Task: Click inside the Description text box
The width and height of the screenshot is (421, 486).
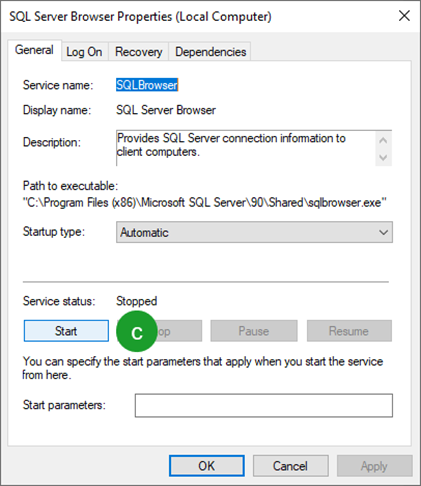Action: (x=246, y=148)
